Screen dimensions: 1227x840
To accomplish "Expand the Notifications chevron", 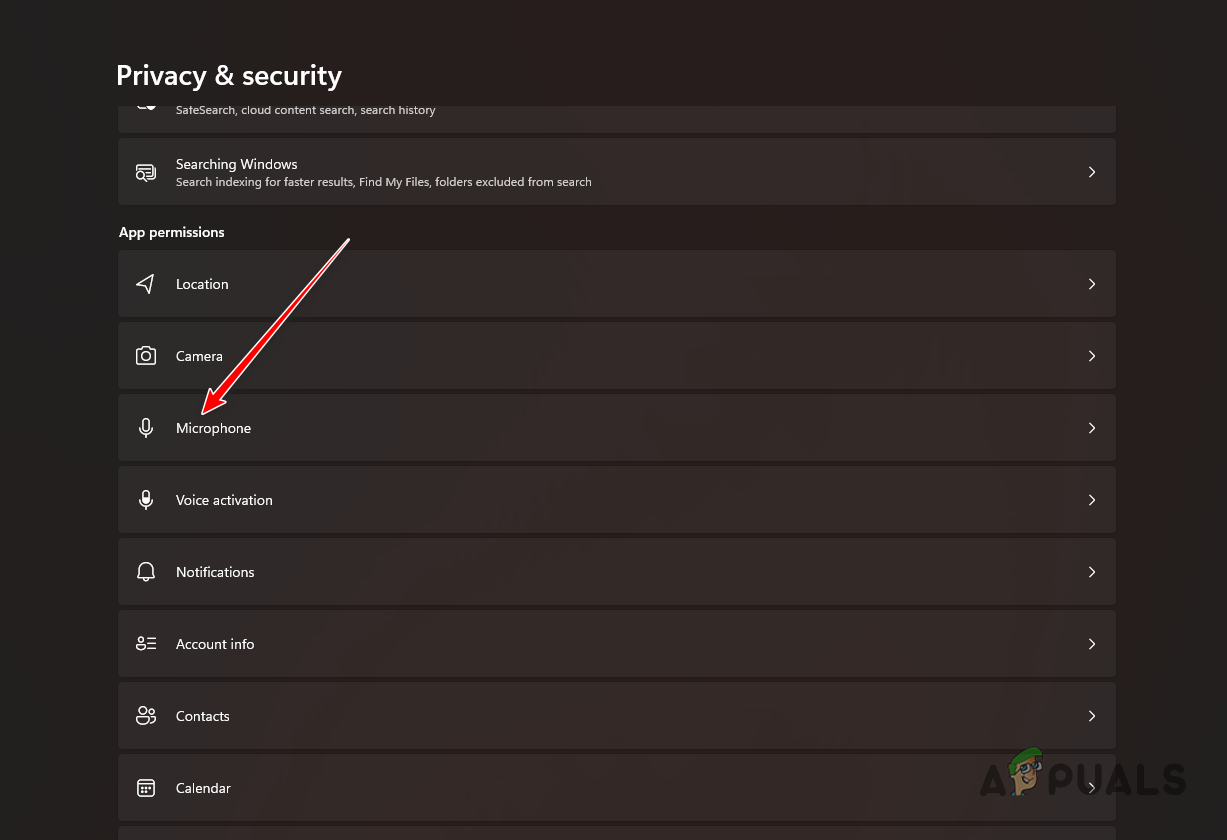I will [x=1092, y=571].
